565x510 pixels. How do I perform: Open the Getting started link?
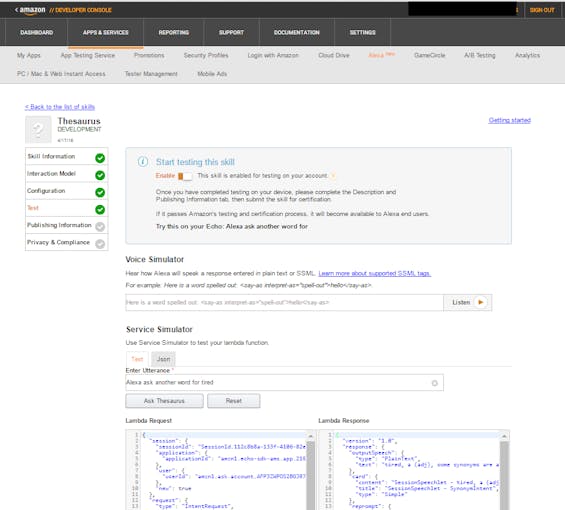pyautogui.click(x=510, y=120)
